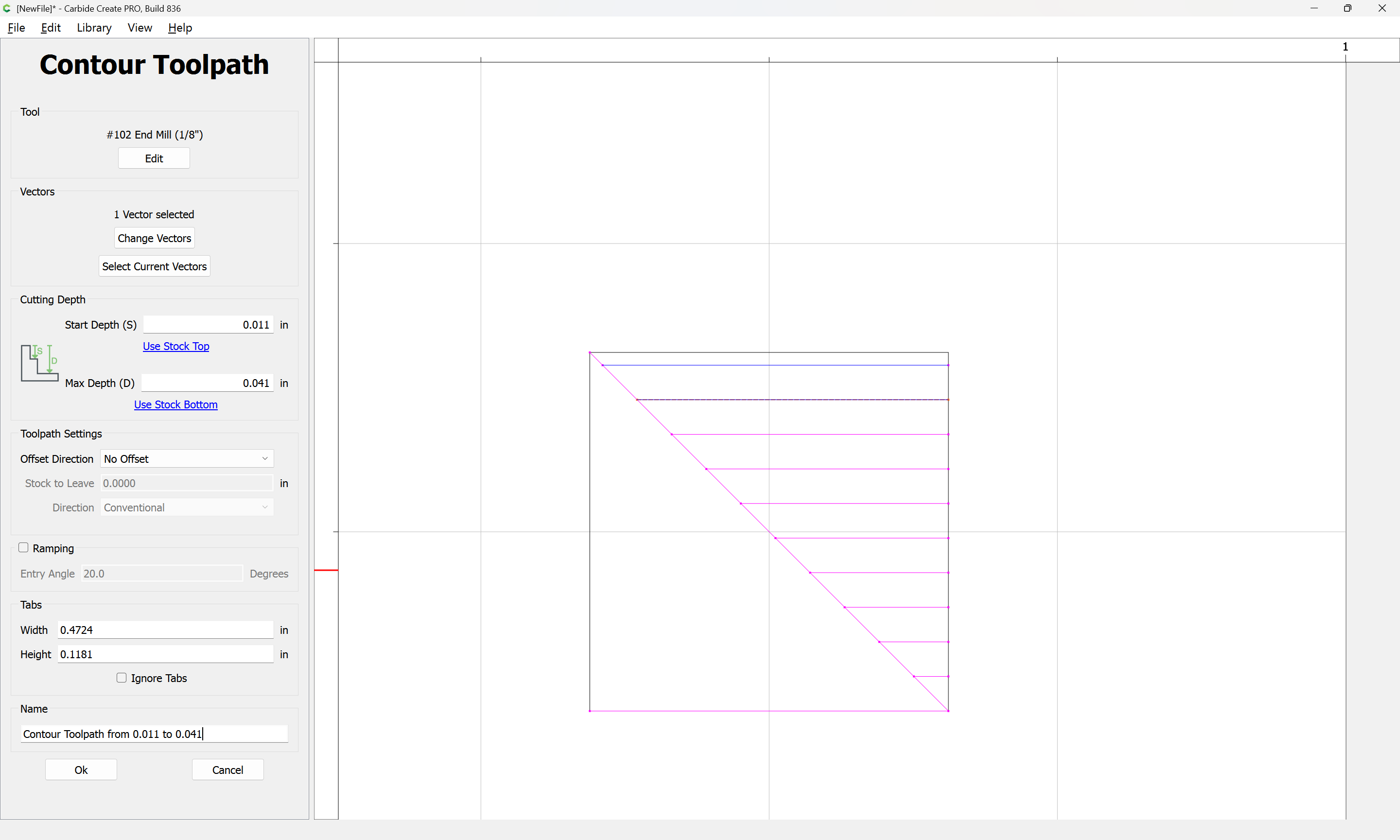This screenshot has height=840, width=1400.
Task: Click the Edit tool button
Action: [154, 158]
